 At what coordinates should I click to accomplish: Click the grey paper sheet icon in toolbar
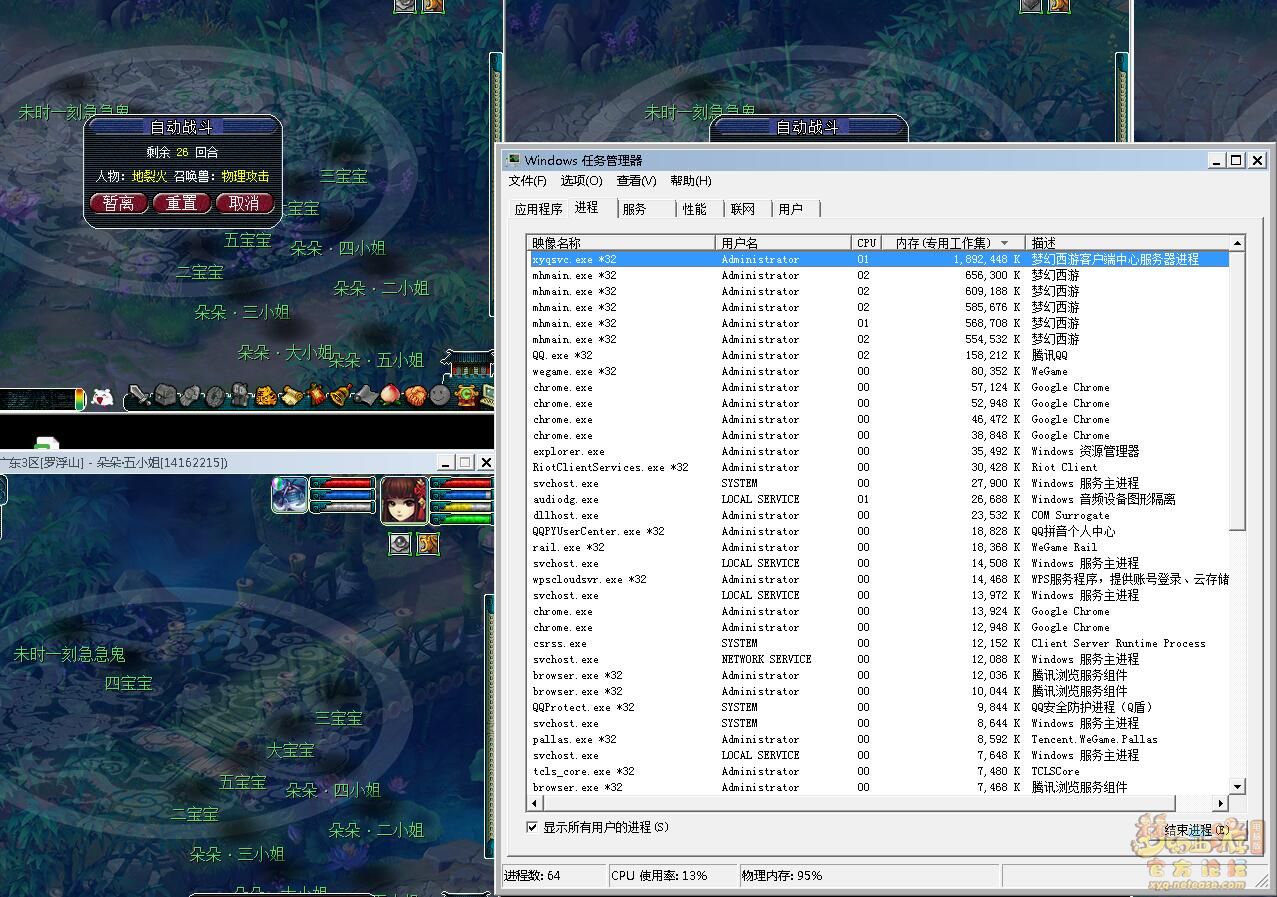click(366, 395)
